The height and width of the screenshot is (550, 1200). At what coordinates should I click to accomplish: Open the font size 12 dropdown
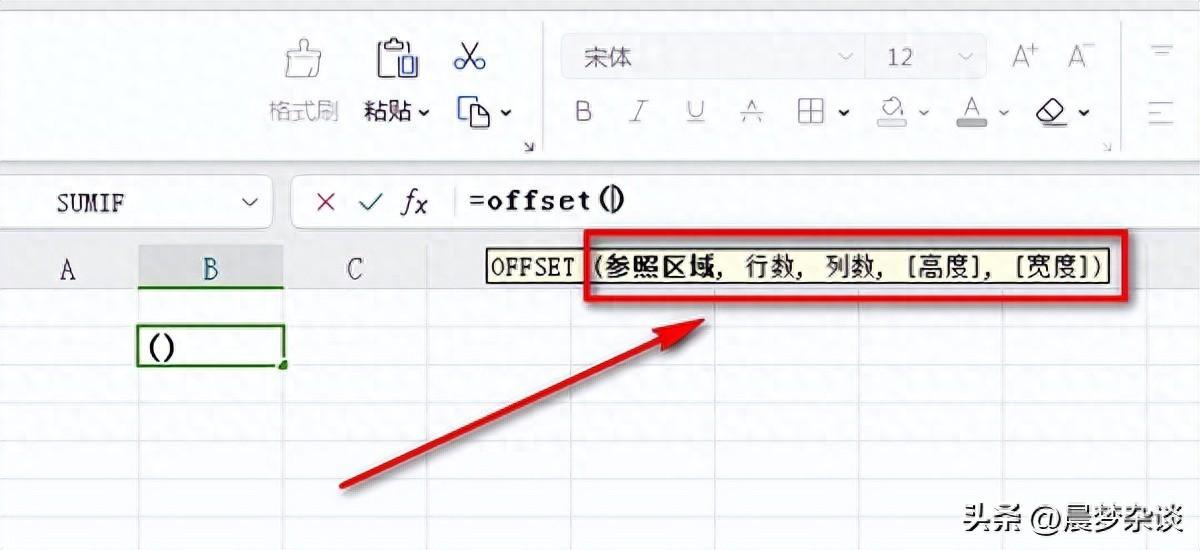pyautogui.click(x=964, y=57)
